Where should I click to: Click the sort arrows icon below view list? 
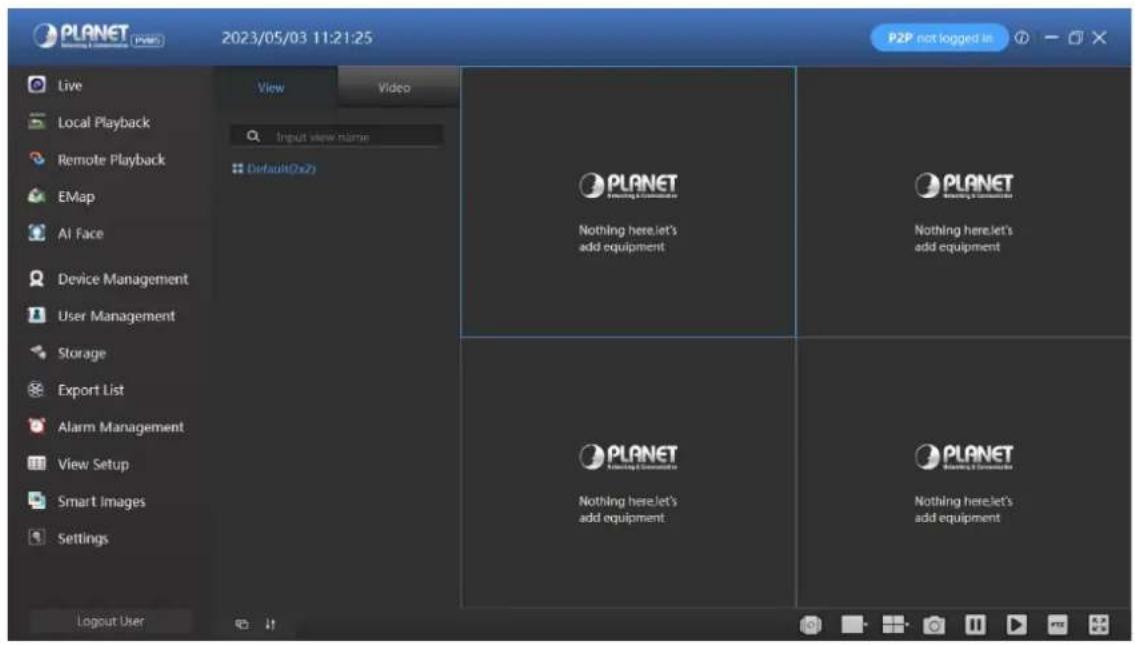click(270, 624)
